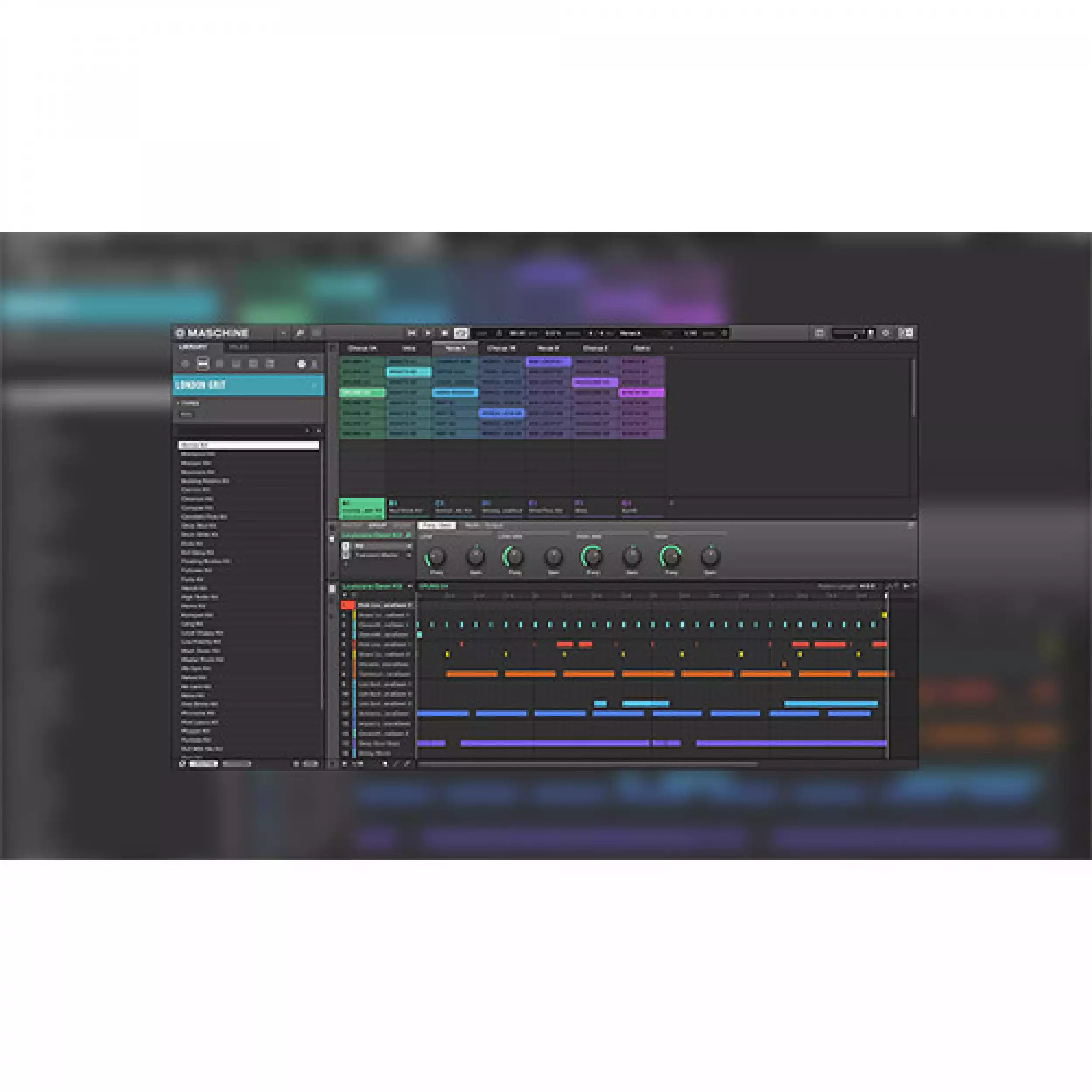The width and height of the screenshot is (1092, 1092).
Task: Click the arranger vertical scrollbar
Action: point(913,389)
